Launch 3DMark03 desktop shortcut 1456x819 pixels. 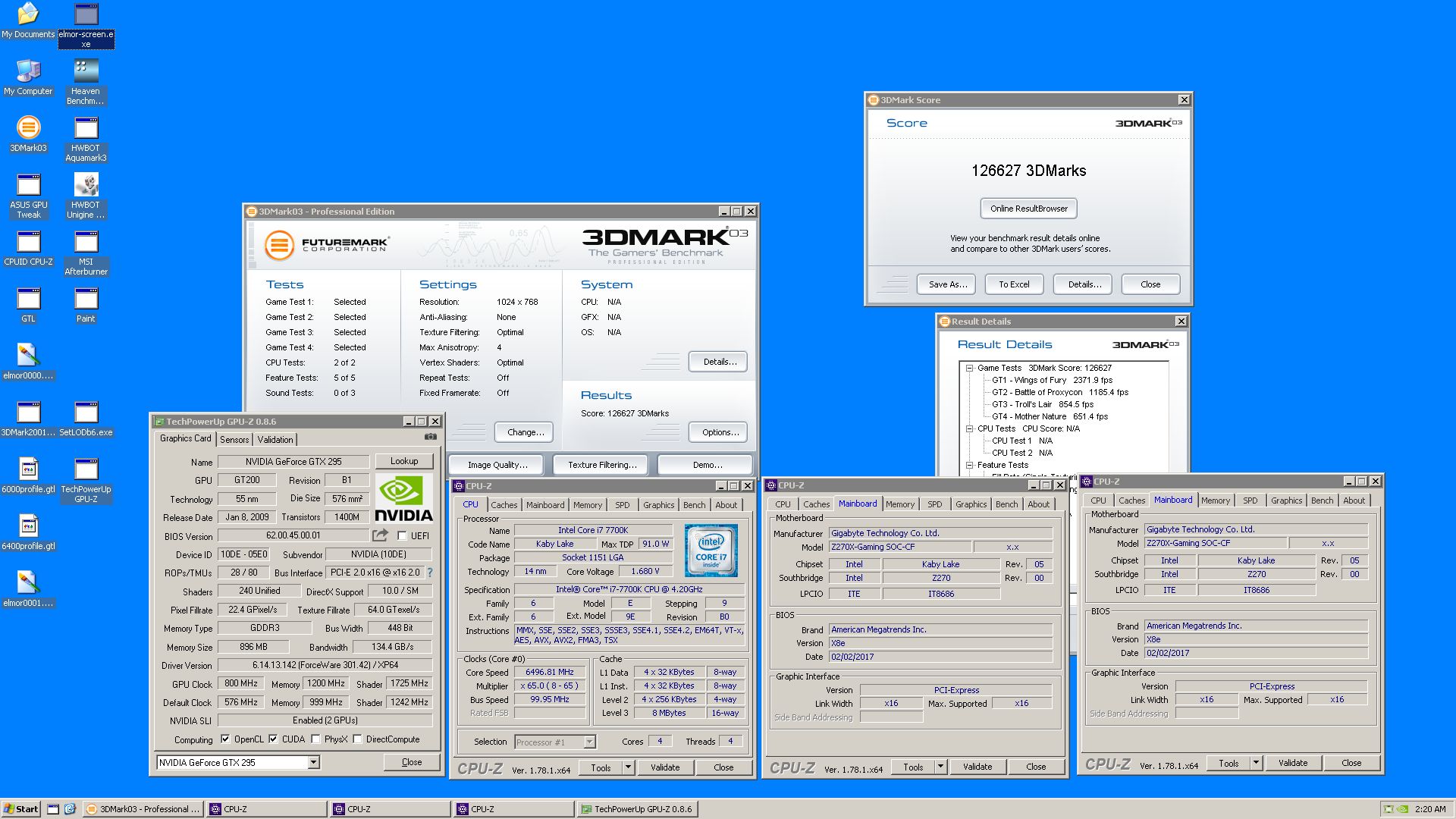point(28,134)
